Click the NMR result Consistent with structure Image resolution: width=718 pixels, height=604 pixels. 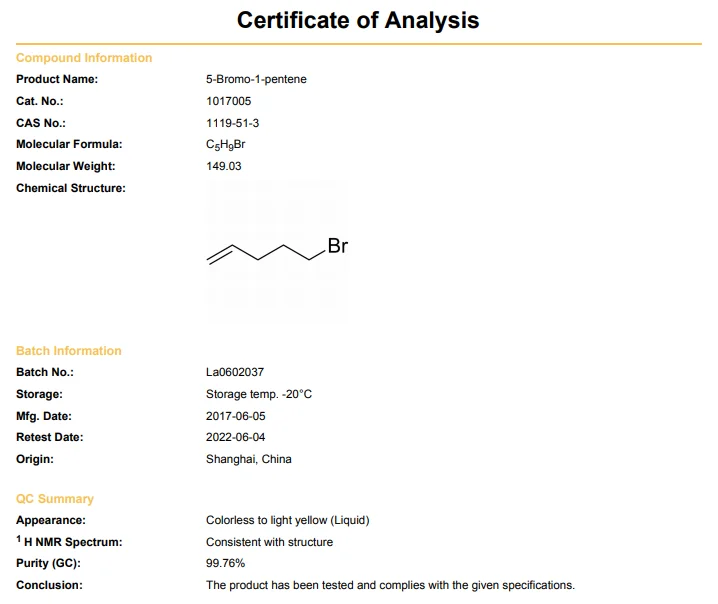click(270, 542)
